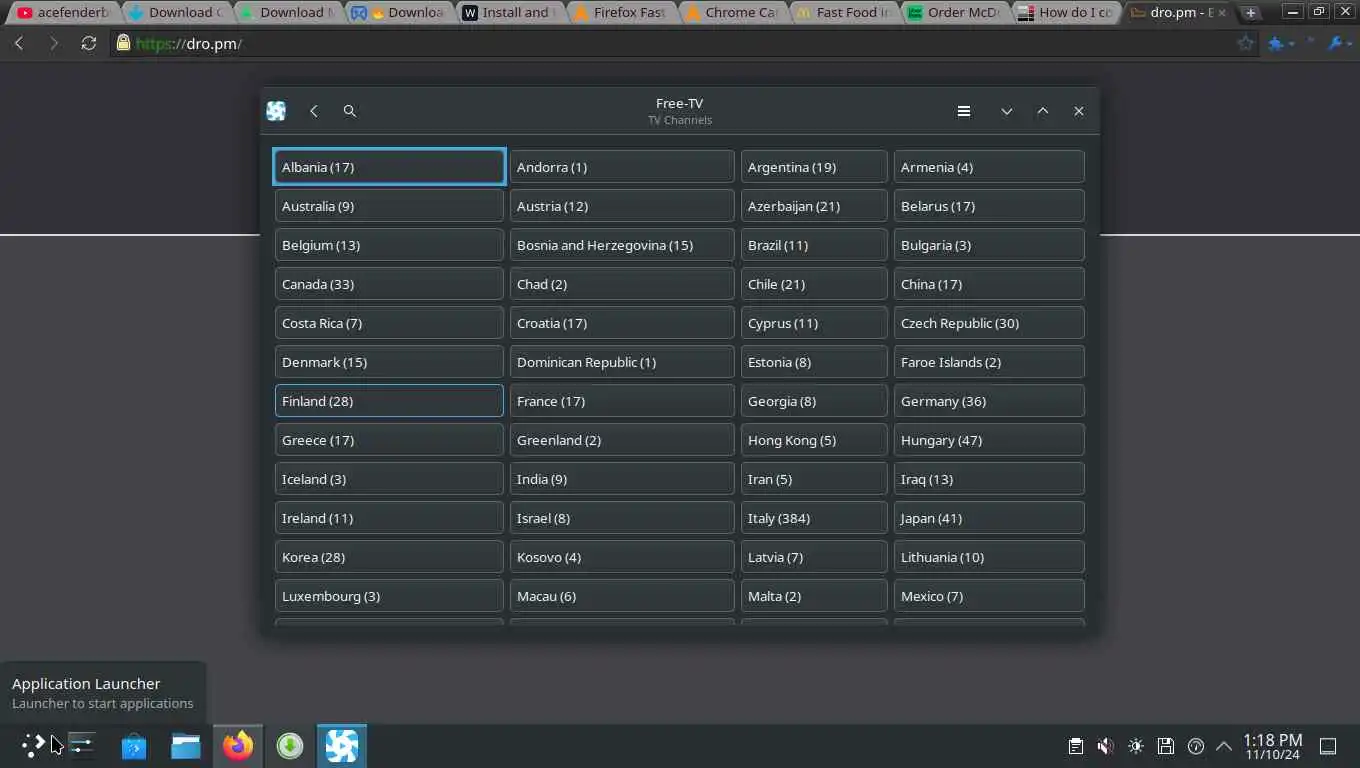Reload the dro.pm page
The width and height of the screenshot is (1360, 768).
[89, 43]
